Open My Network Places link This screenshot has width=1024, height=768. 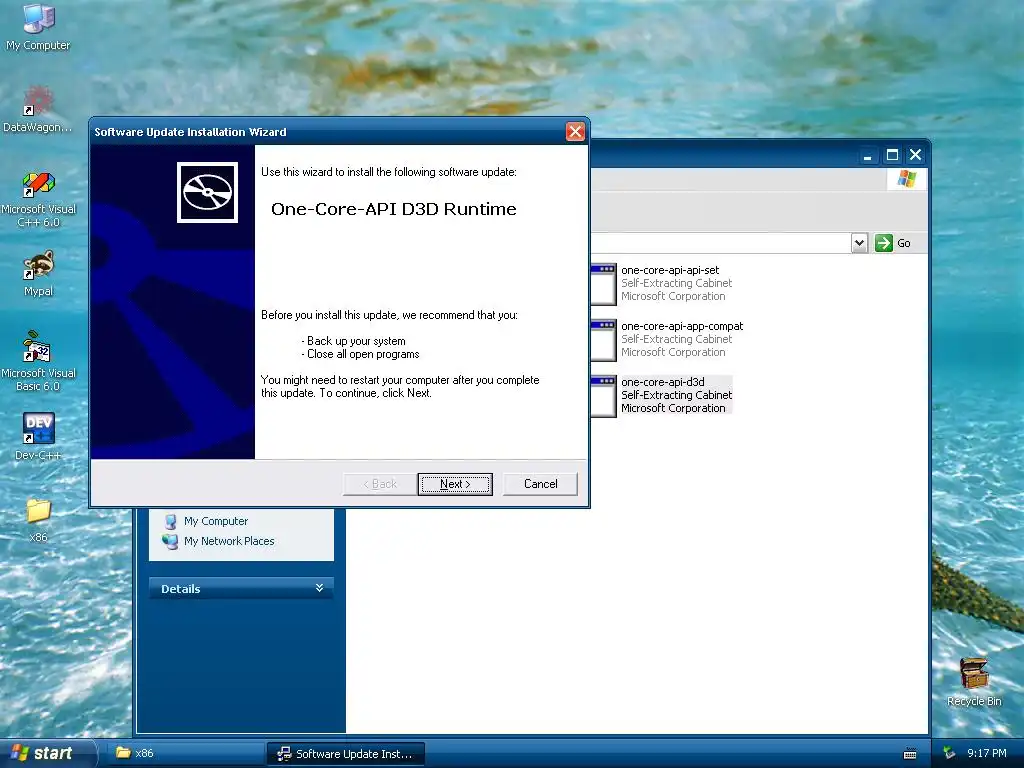point(229,541)
